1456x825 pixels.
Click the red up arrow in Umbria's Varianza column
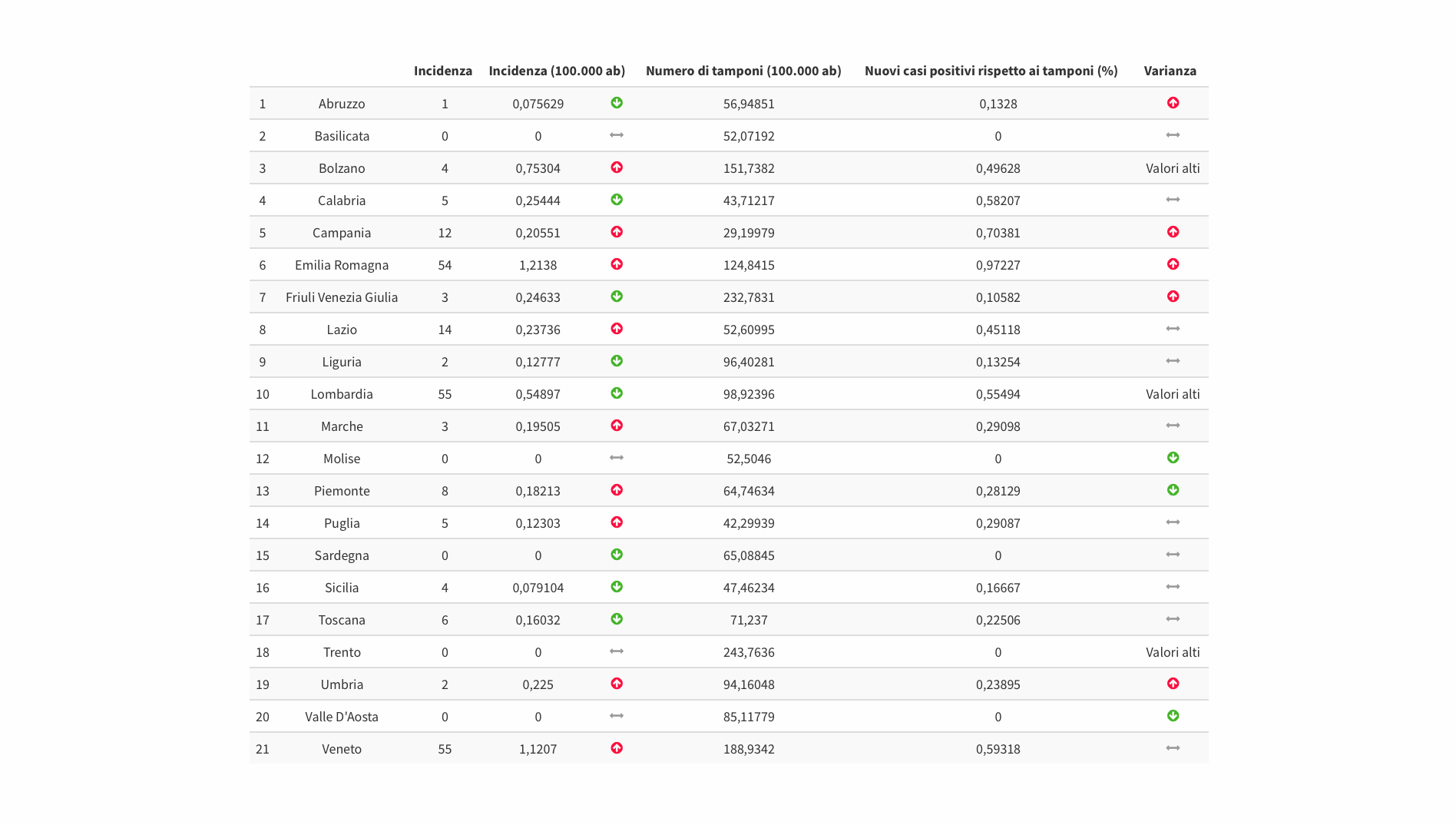pos(1172,684)
